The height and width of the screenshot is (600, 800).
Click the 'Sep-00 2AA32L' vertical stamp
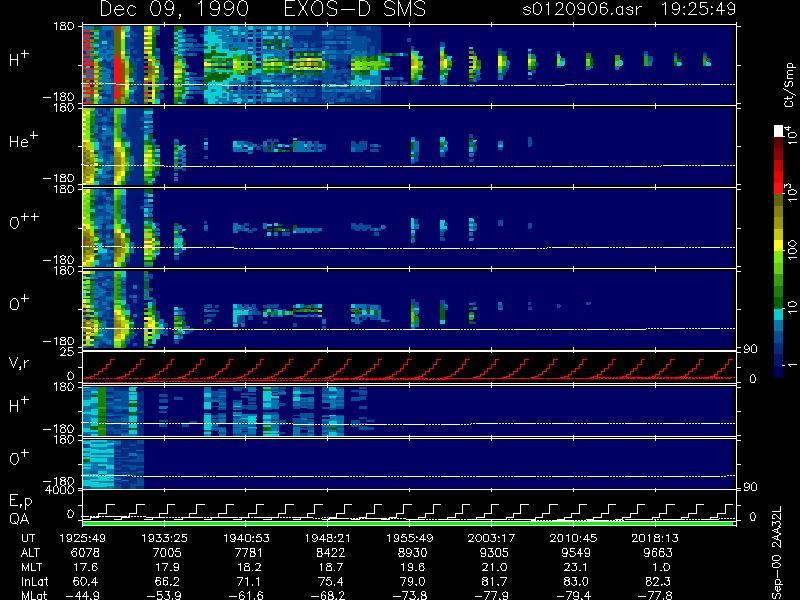coord(777,553)
